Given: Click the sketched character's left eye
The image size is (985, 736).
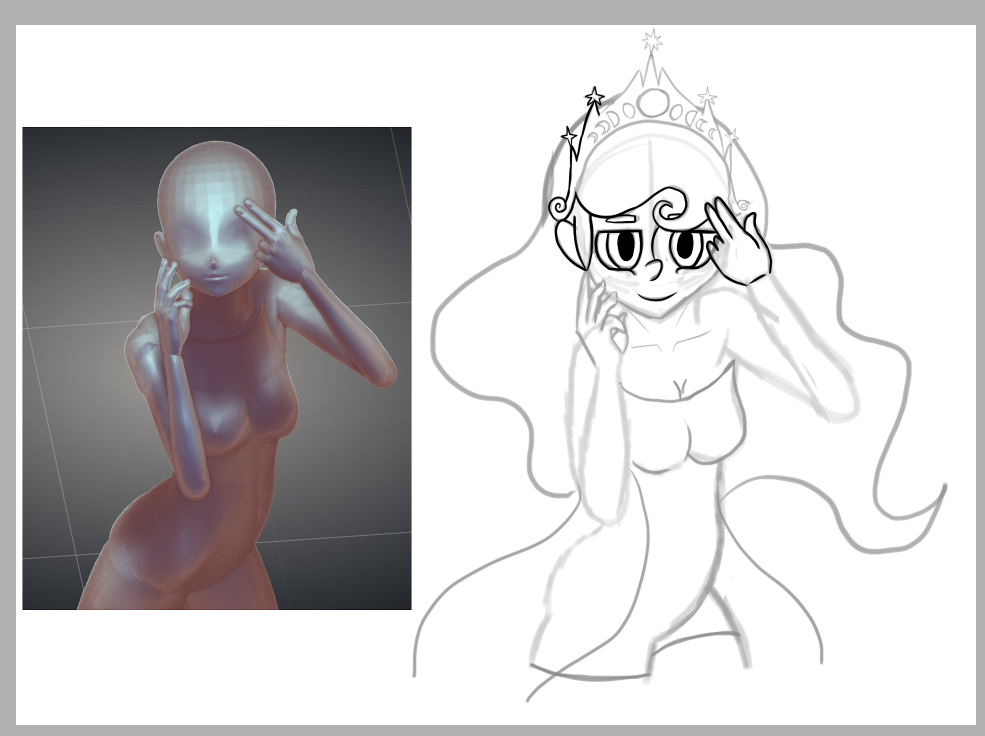Looking at the screenshot, I should point(631,244).
